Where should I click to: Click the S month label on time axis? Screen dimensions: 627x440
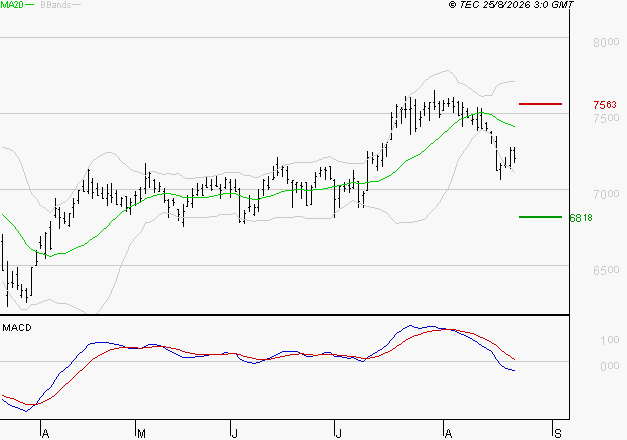tap(558, 434)
